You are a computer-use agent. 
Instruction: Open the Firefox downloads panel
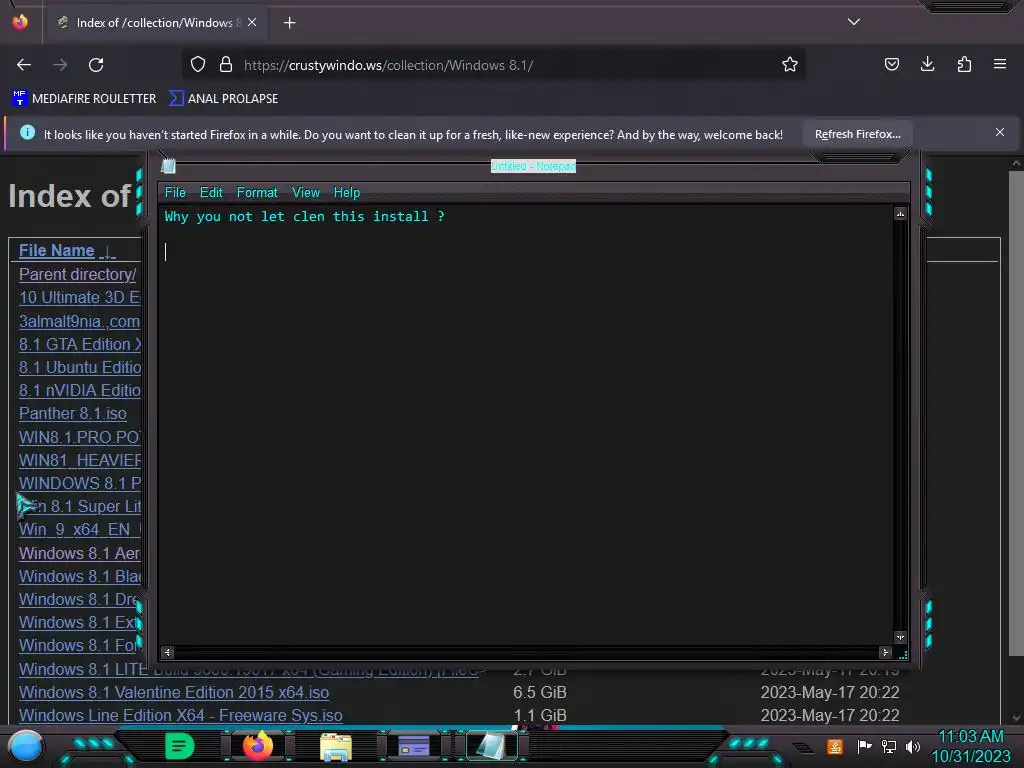click(927, 64)
